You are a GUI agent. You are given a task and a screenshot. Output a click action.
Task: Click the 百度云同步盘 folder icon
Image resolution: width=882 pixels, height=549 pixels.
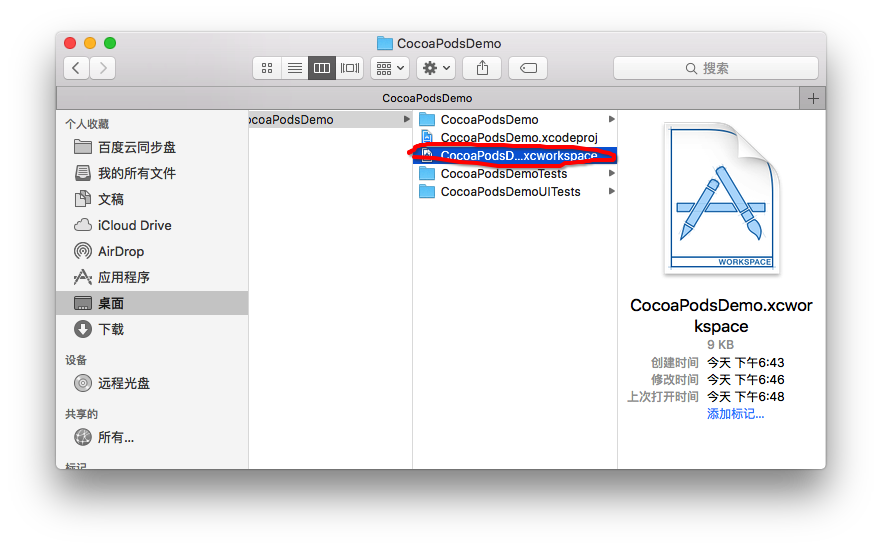click(83, 147)
